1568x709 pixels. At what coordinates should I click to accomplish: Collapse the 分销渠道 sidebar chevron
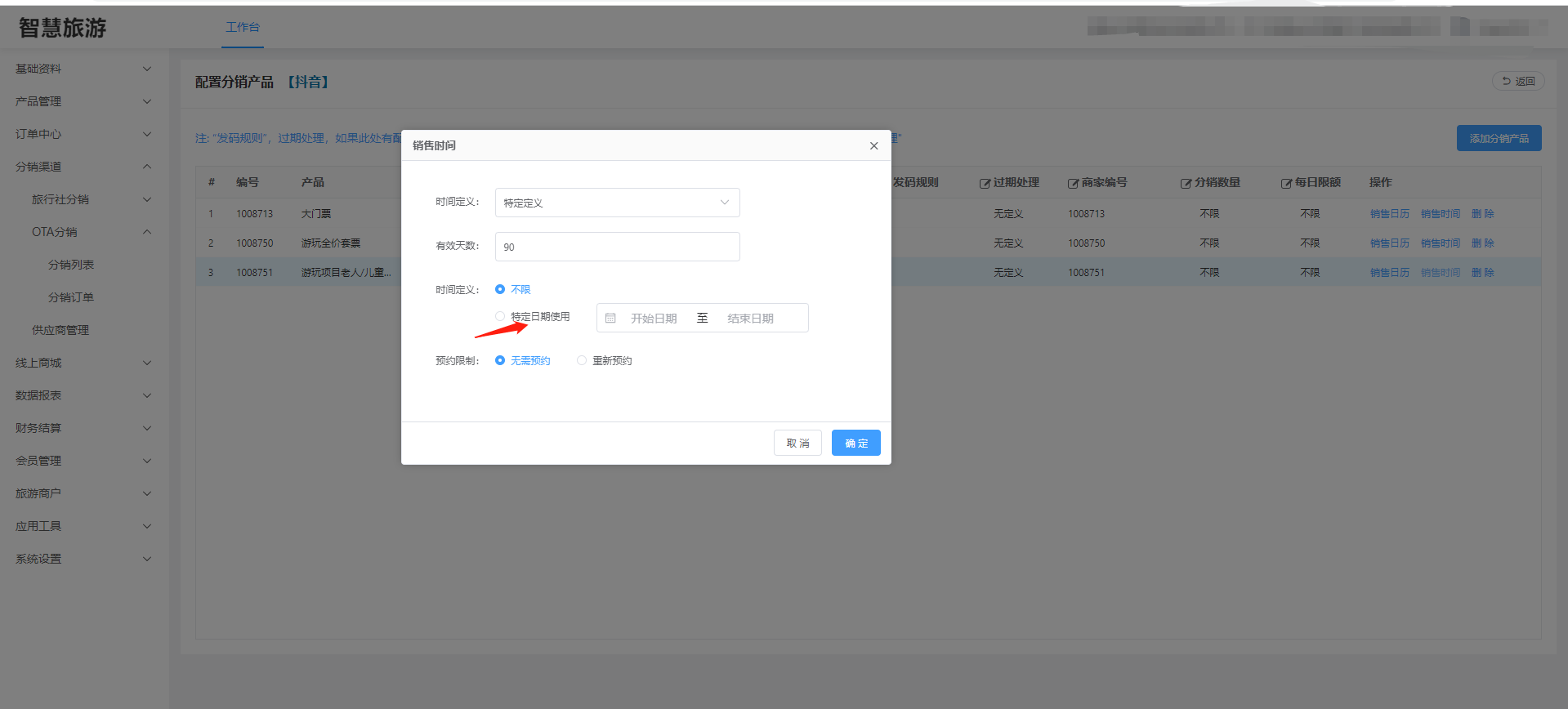pyautogui.click(x=147, y=167)
